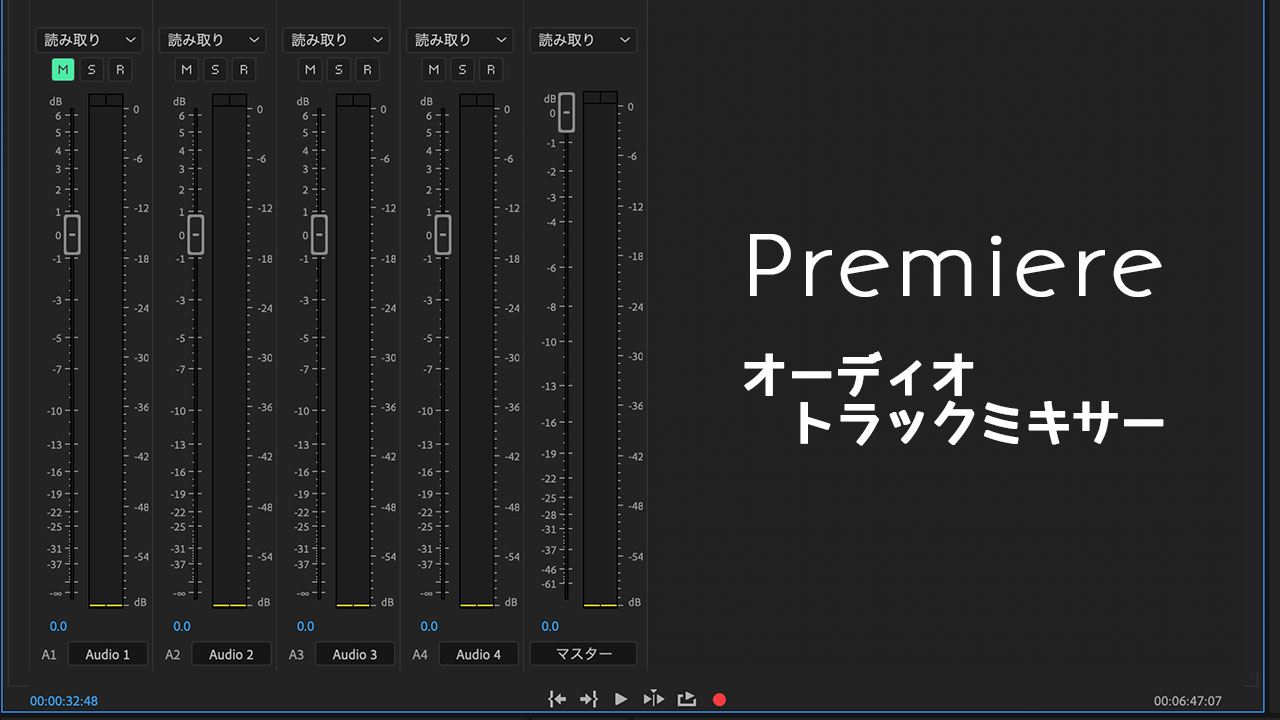This screenshot has width=1280, height=720.
Task: Click Play In to Out icon
Action: [654, 699]
